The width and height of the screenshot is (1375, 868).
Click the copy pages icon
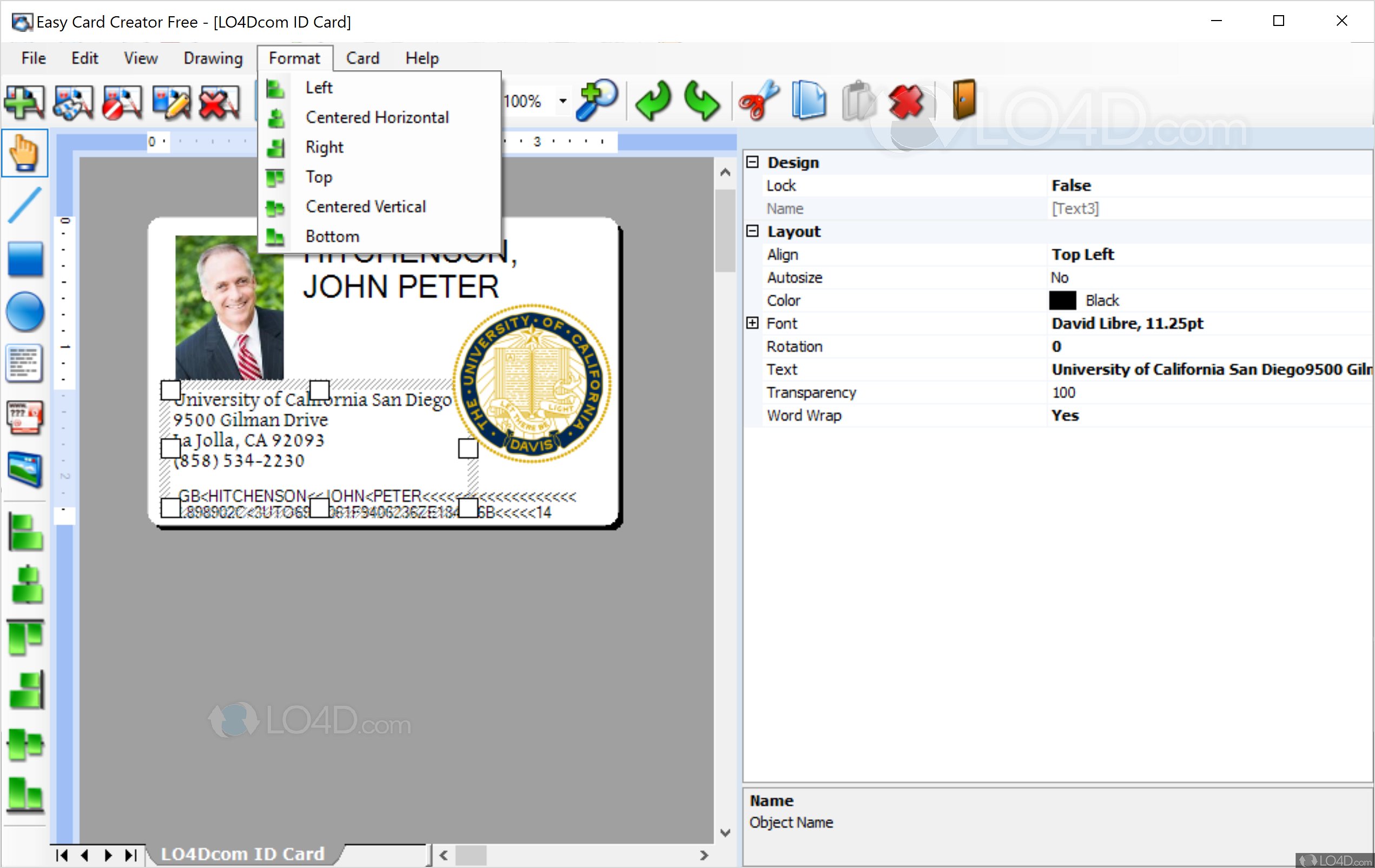point(809,101)
